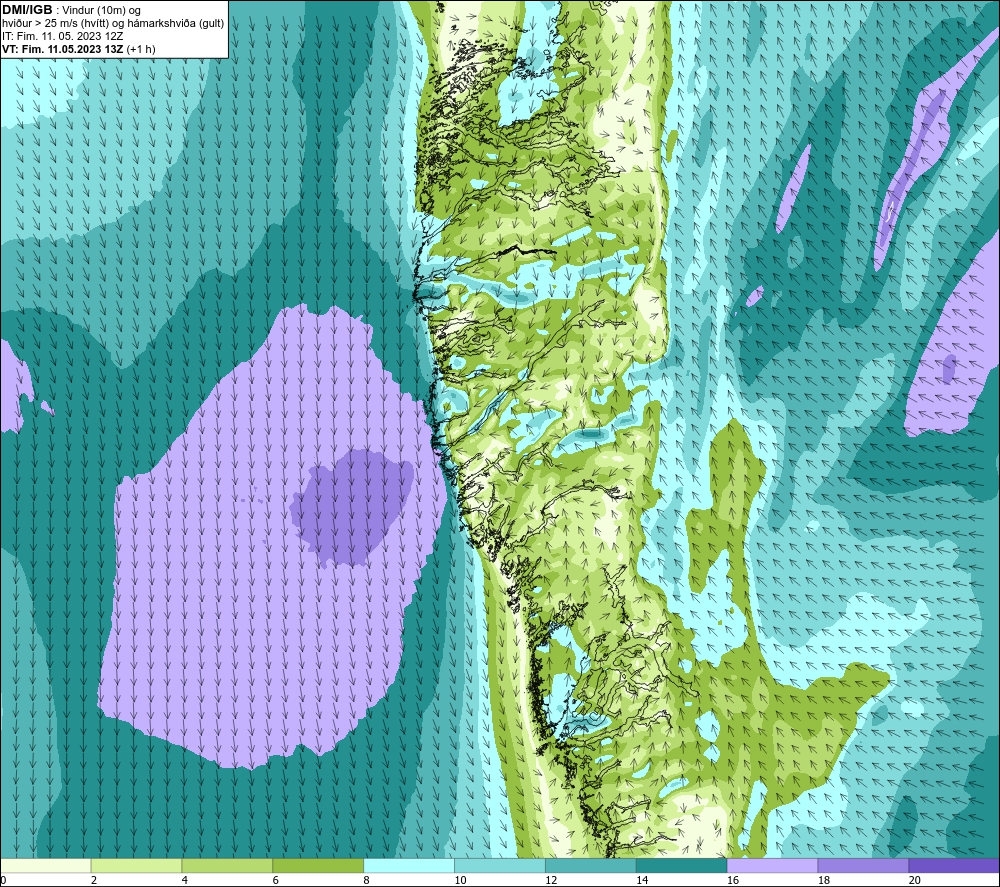Image resolution: width=1000 pixels, height=887 pixels.
Task: Click the 16-18 m/s light purple legend swatch
Action: coord(772,865)
